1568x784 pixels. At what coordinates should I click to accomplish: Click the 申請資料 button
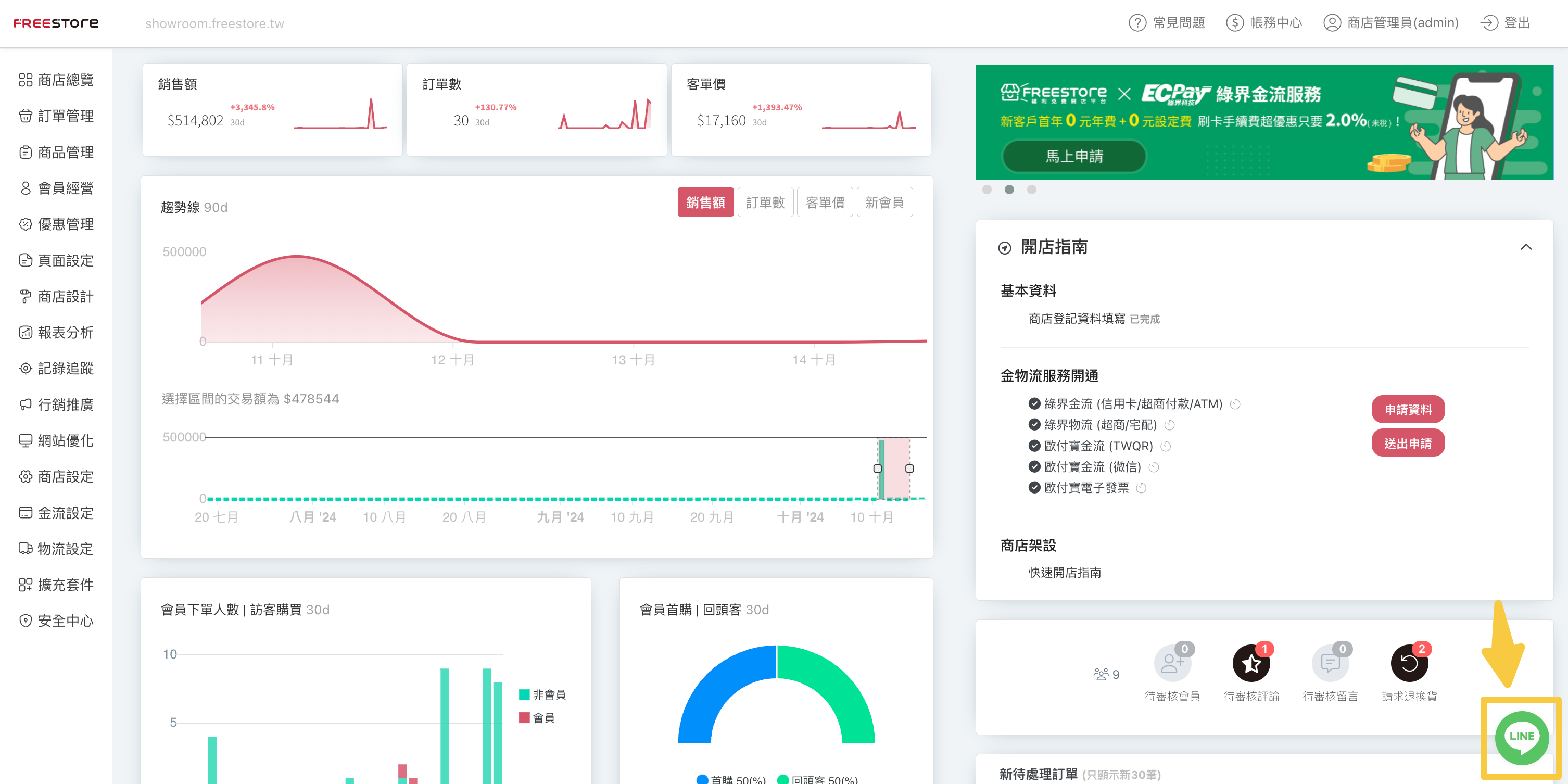pyautogui.click(x=1408, y=409)
